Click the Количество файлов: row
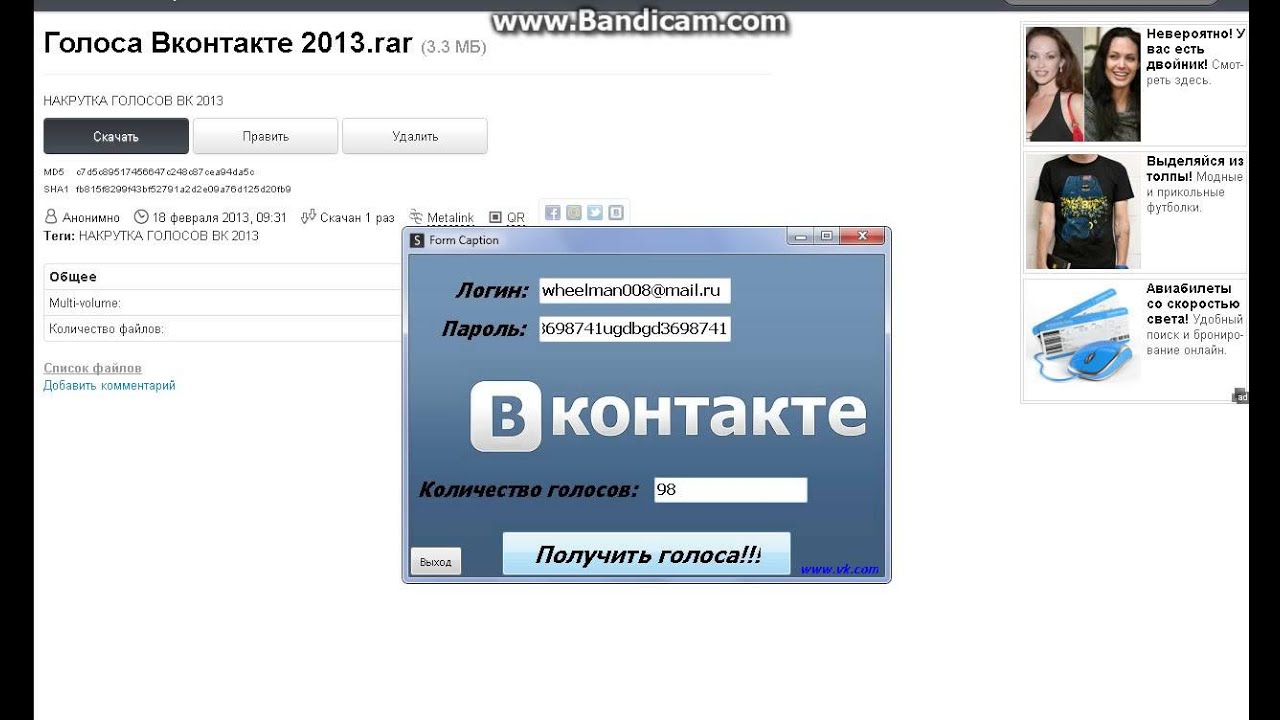Image resolution: width=1280 pixels, height=720 pixels. click(224, 329)
